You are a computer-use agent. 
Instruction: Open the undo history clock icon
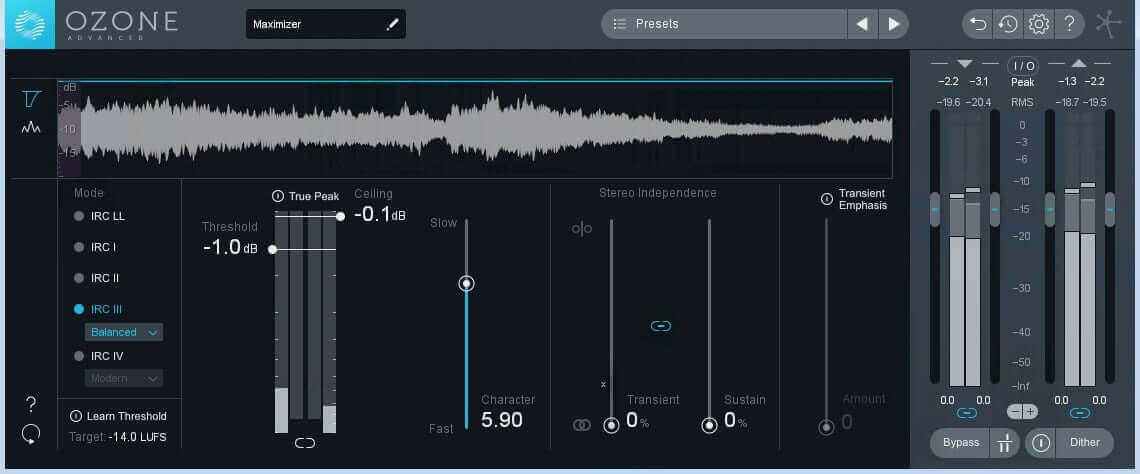click(1008, 24)
